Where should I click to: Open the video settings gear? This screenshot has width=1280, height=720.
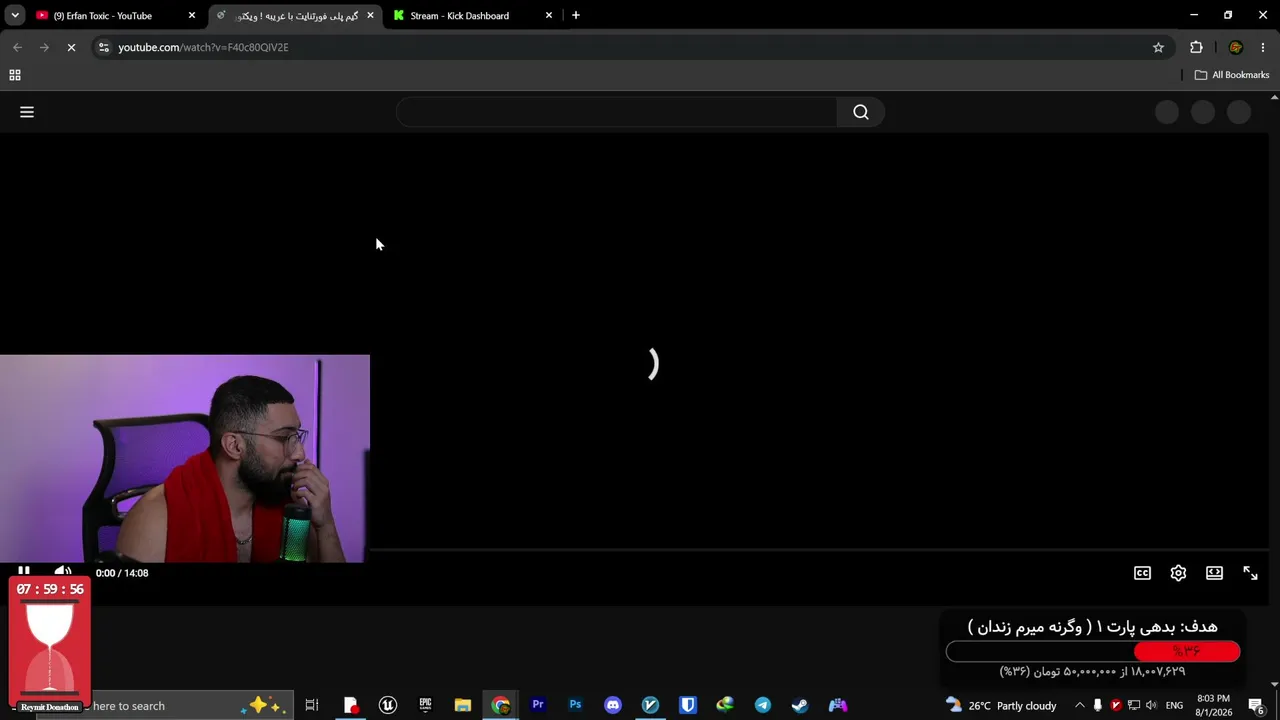click(1178, 573)
